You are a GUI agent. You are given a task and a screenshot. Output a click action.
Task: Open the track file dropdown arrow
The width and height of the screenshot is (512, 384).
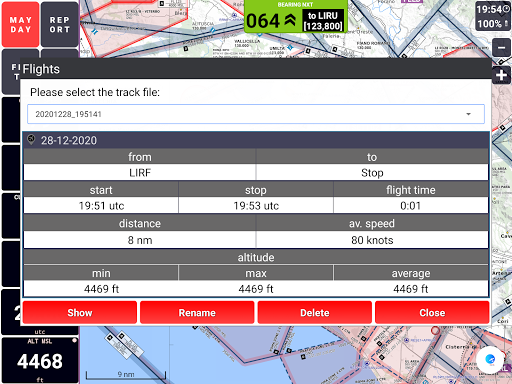click(468, 114)
